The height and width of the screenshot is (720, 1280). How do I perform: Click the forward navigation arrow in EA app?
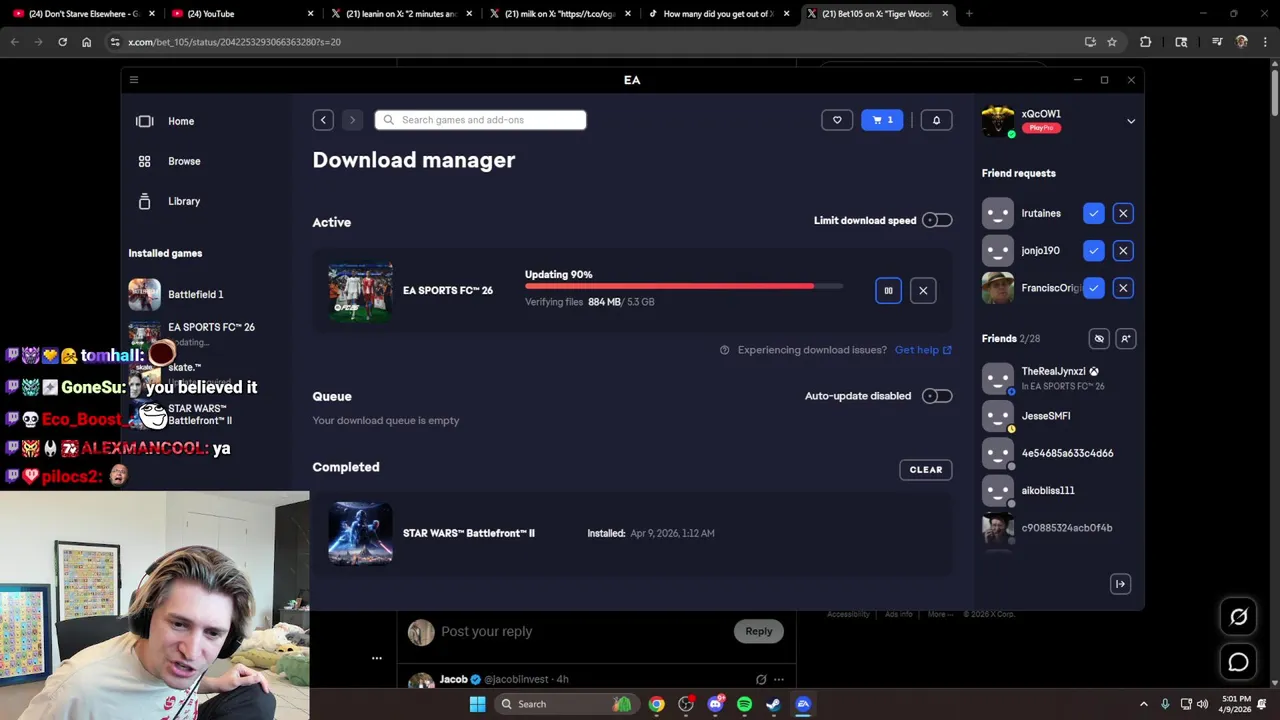tap(351, 120)
